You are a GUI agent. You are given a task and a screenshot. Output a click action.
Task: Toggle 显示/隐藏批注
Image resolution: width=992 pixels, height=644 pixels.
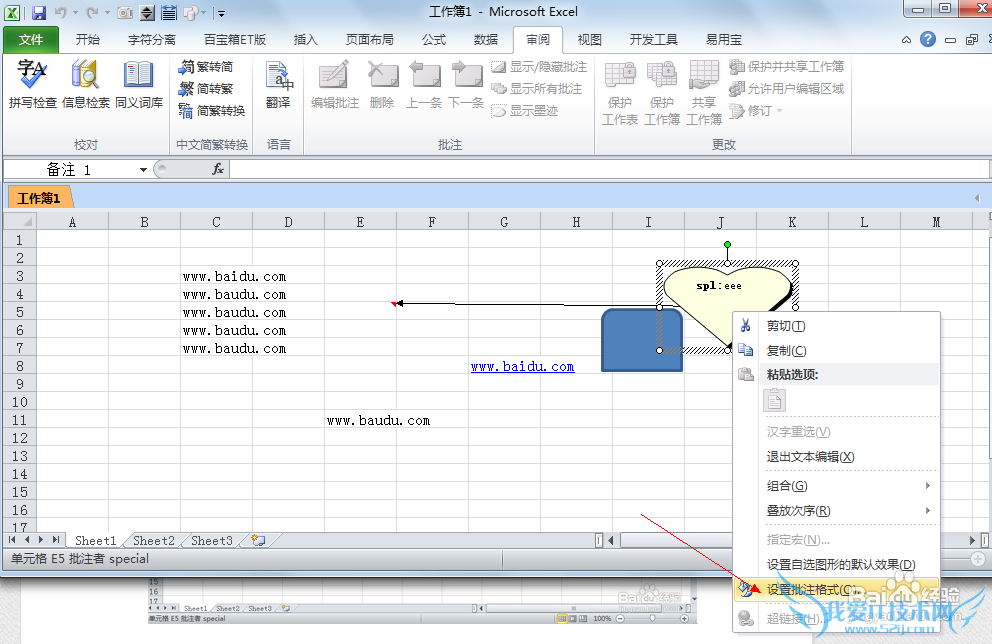pos(539,66)
